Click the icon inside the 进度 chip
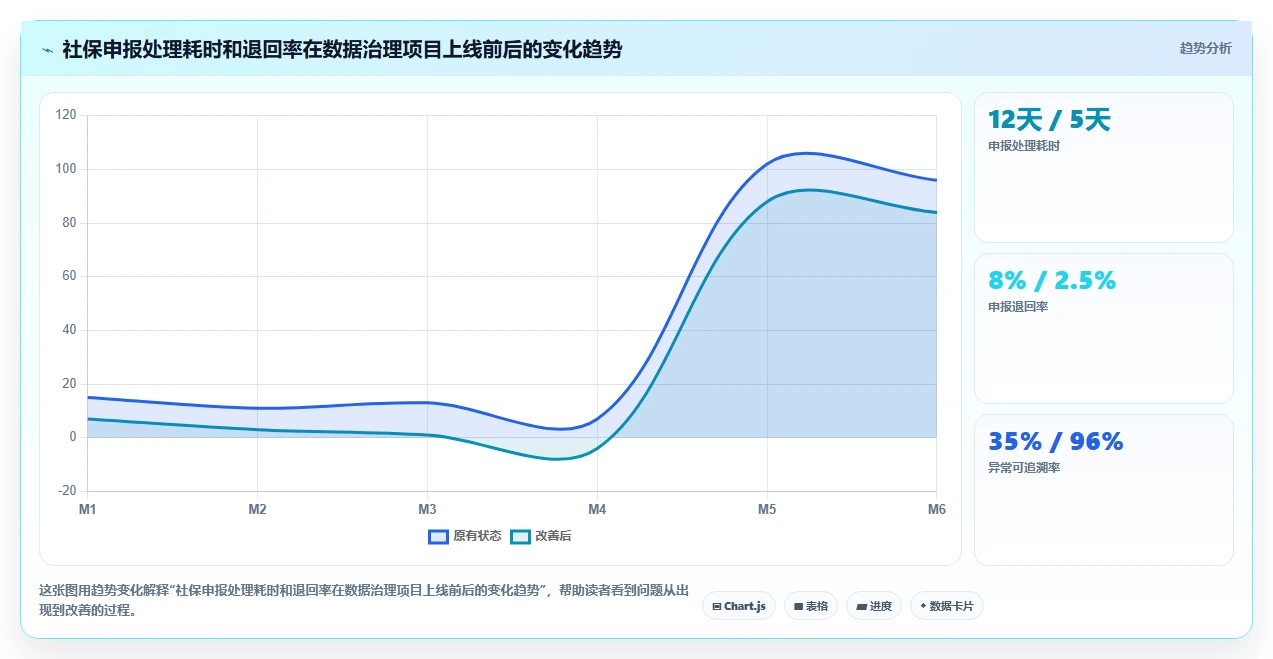The width and height of the screenshot is (1273, 659). click(861, 606)
